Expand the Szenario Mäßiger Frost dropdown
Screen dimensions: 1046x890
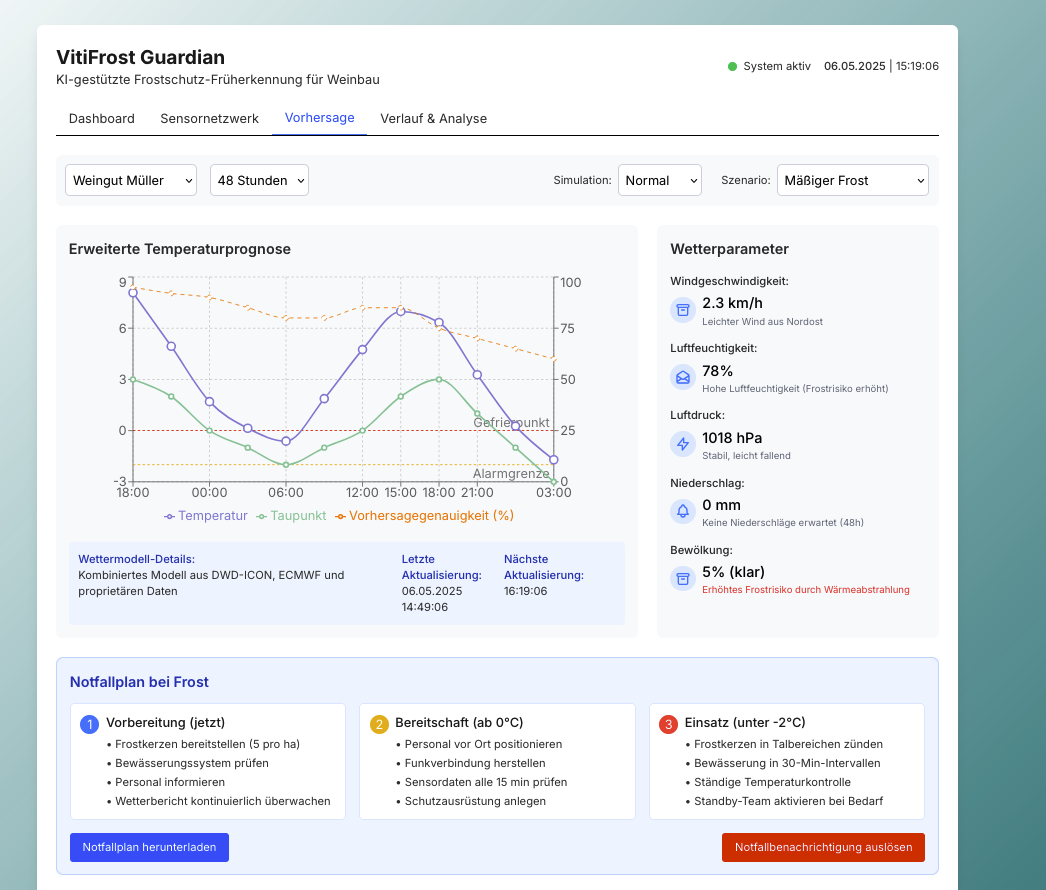pos(853,180)
